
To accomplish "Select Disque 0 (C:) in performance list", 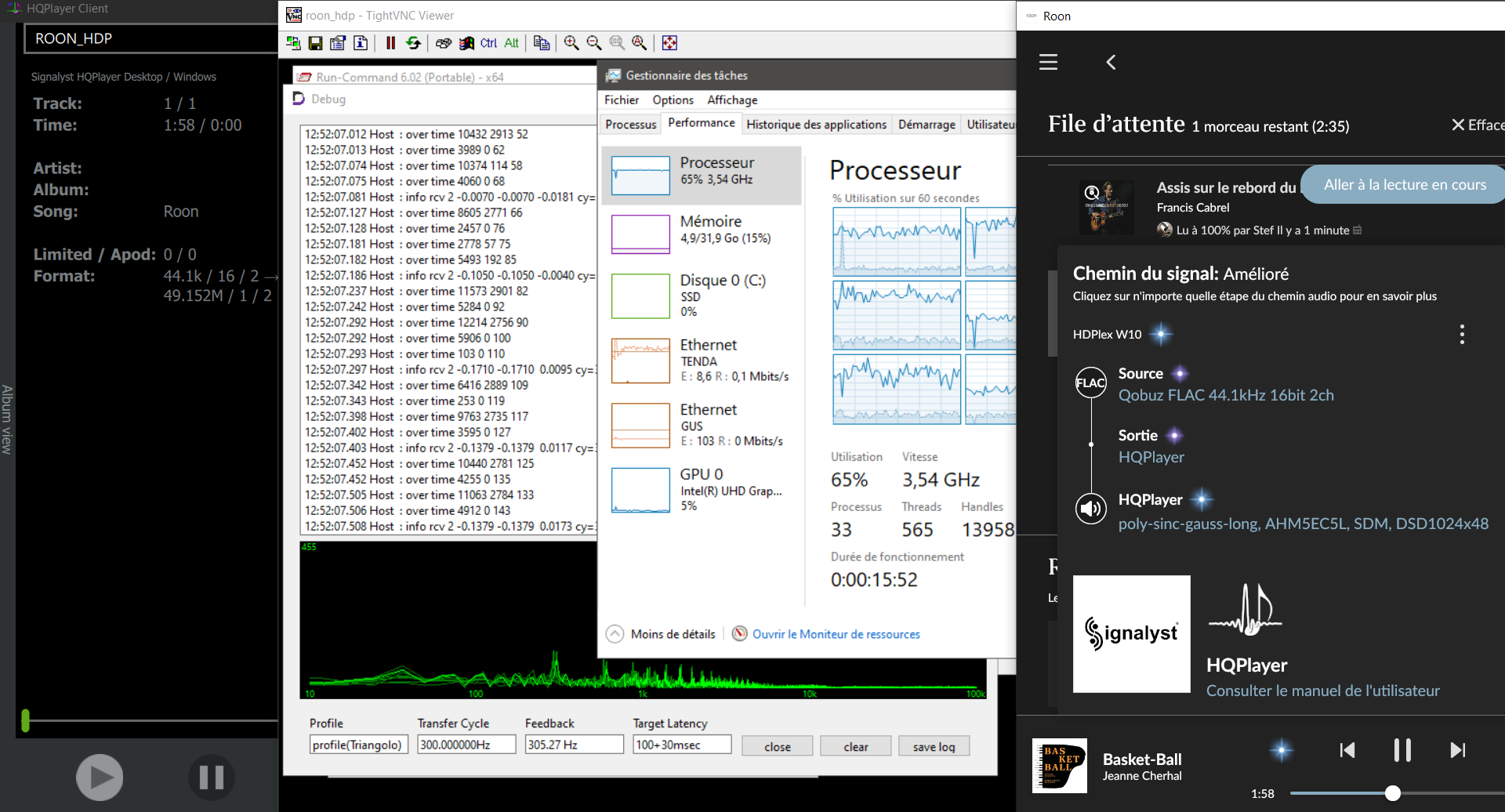I will [x=702, y=295].
